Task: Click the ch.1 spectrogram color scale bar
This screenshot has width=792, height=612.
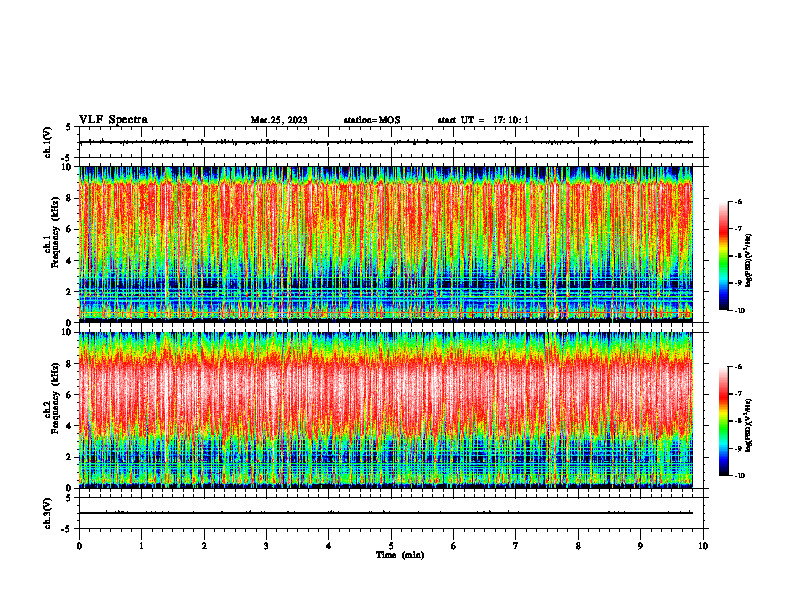Action: click(723, 256)
